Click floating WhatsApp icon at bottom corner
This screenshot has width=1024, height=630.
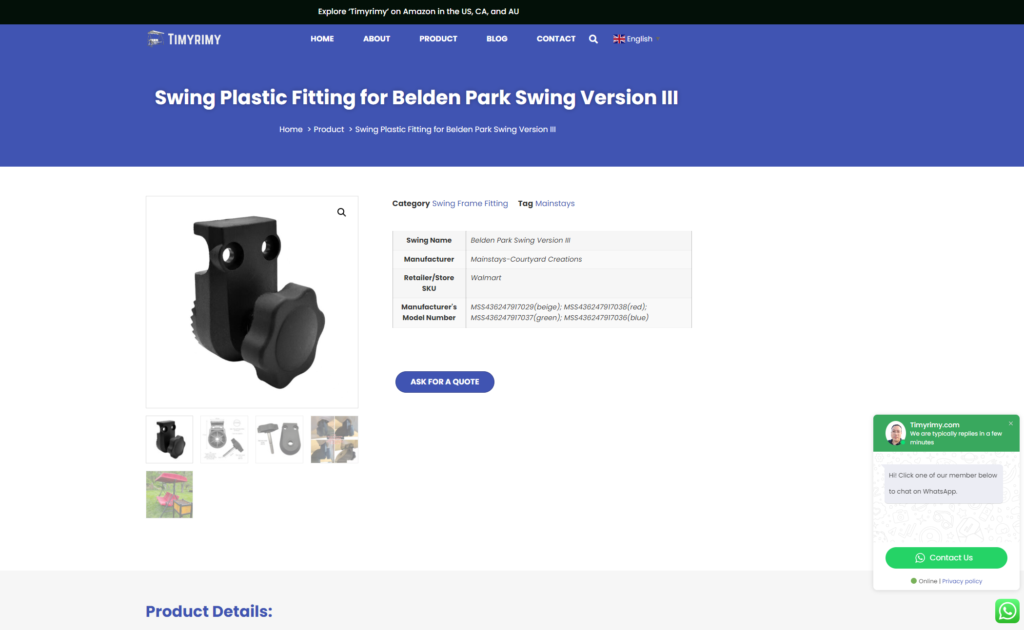coord(1007,611)
